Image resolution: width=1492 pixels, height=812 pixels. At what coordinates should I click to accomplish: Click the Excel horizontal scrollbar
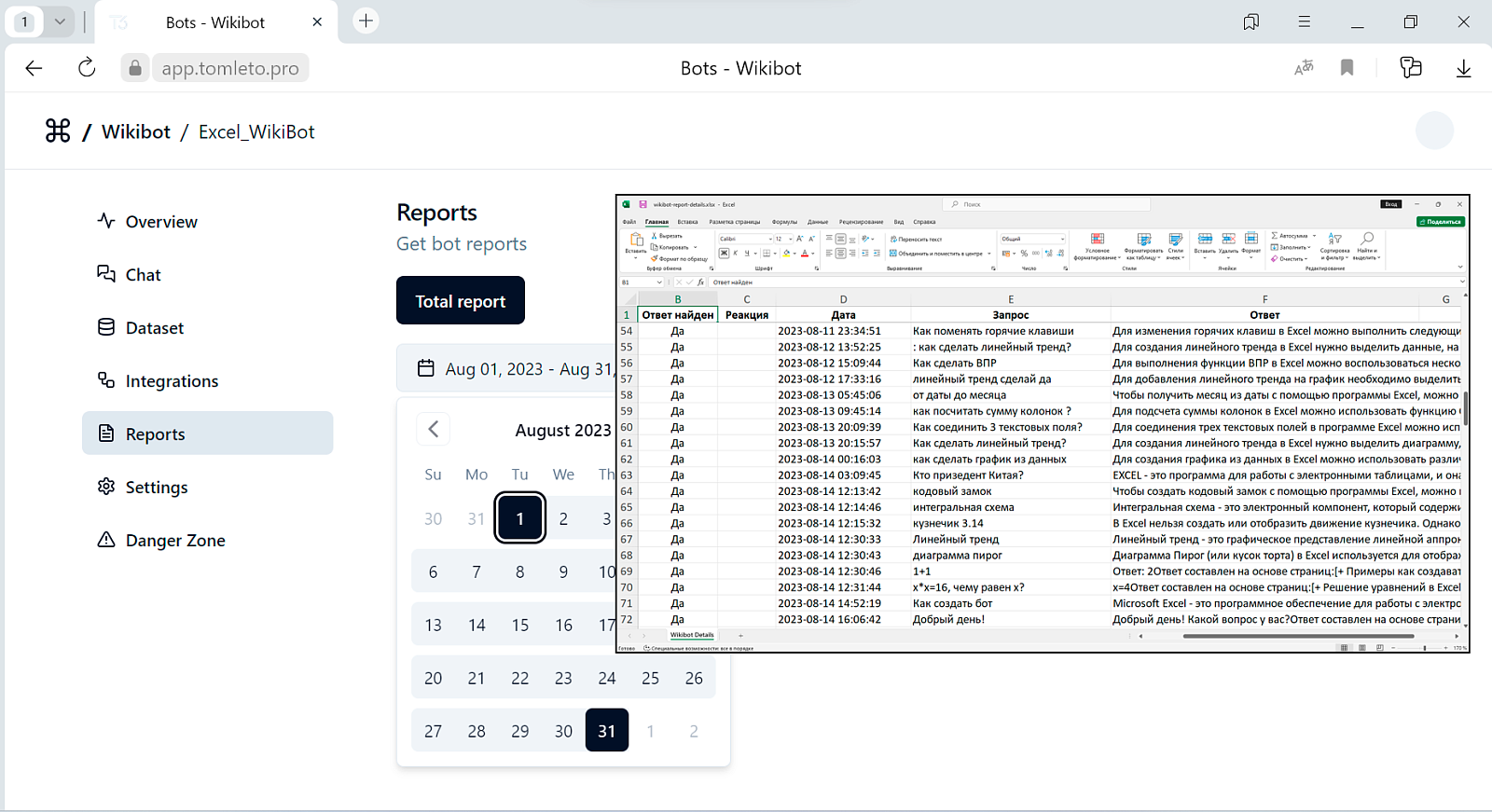tap(1298, 636)
